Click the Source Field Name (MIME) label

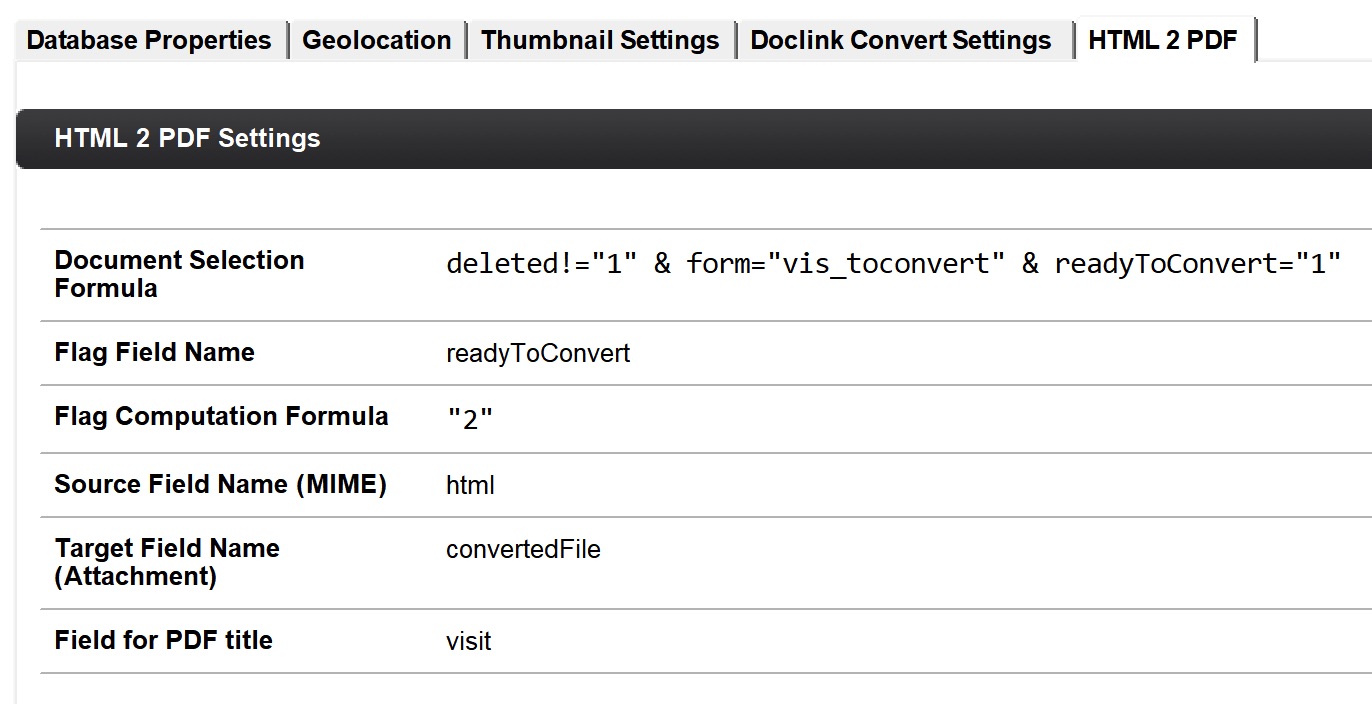click(220, 484)
